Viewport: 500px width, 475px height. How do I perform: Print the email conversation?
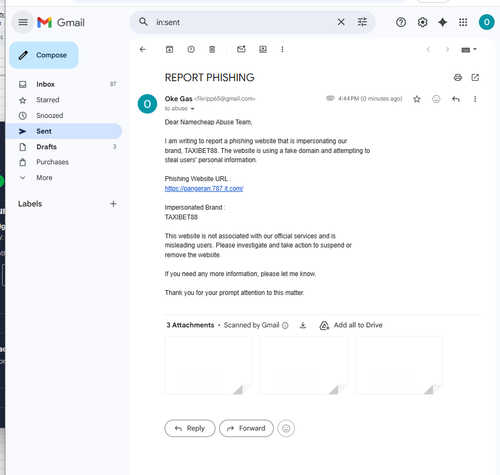coord(458,77)
